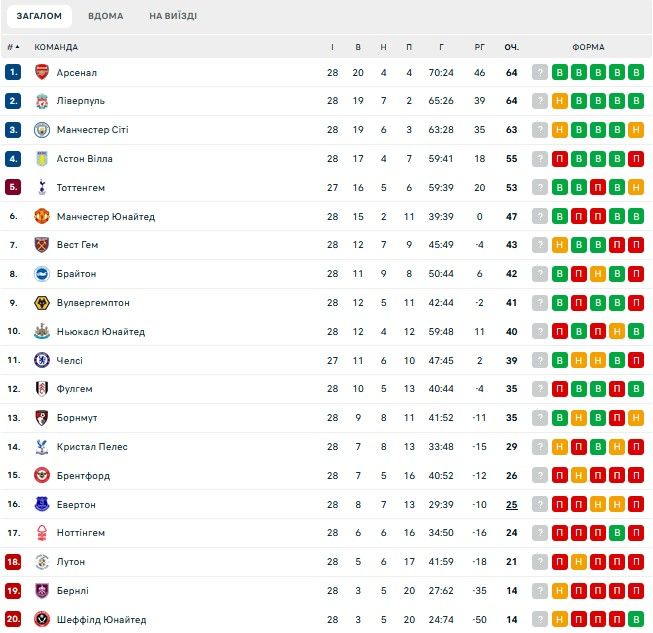Click the Liverpool club crest icon
The image size is (653, 633).
coord(41,101)
